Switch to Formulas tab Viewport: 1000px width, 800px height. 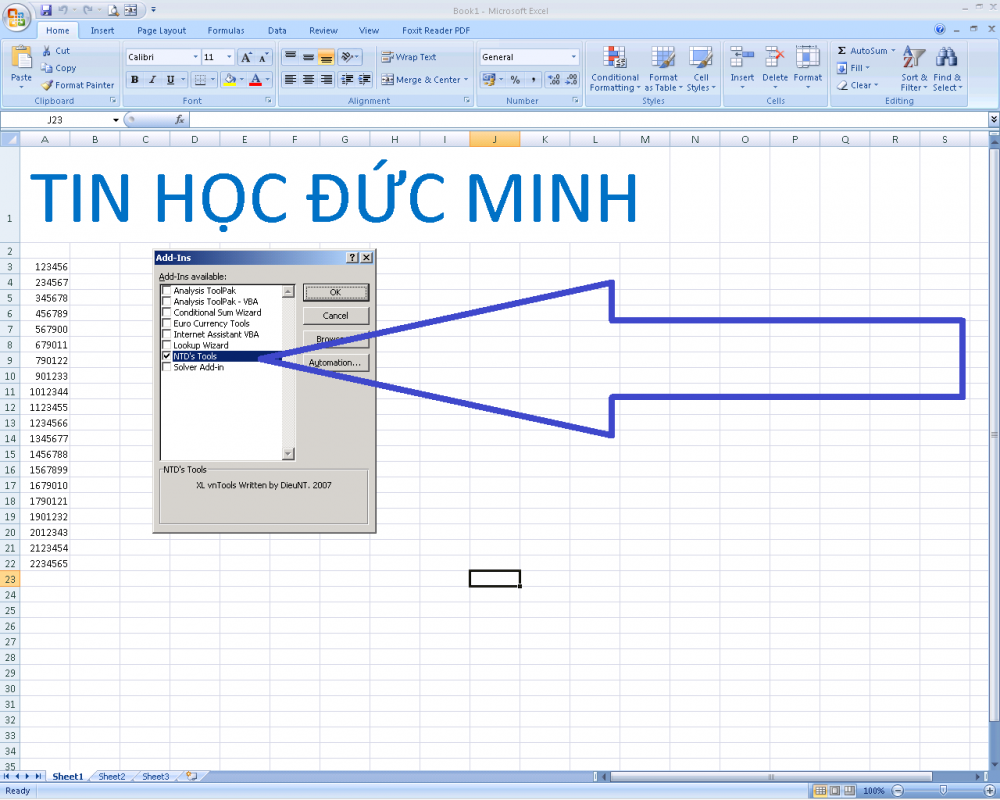pyautogui.click(x=226, y=31)
